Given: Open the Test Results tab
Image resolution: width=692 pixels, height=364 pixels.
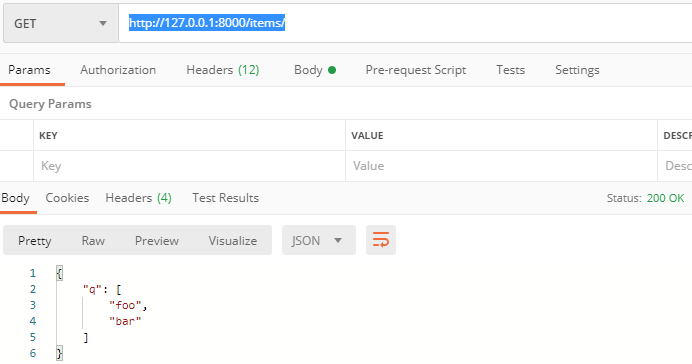Looking at the screenshot, I should (226, 198).
